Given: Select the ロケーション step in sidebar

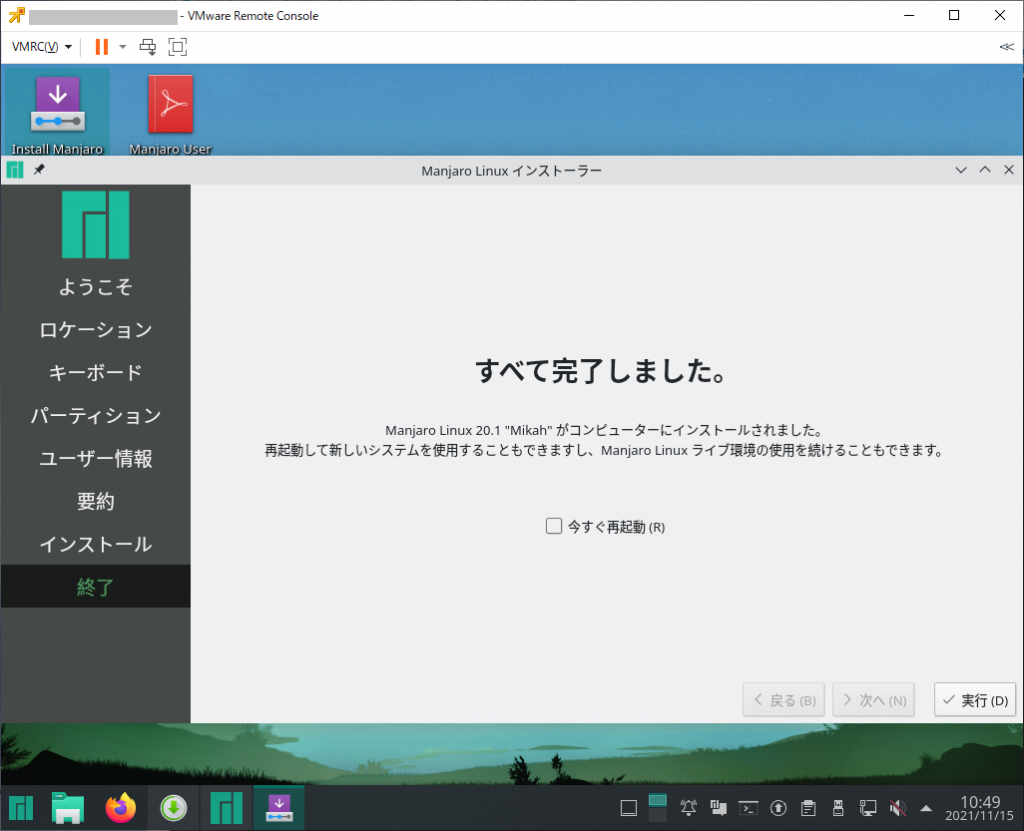Looking at the screenshot, I should tap(95, 330).
